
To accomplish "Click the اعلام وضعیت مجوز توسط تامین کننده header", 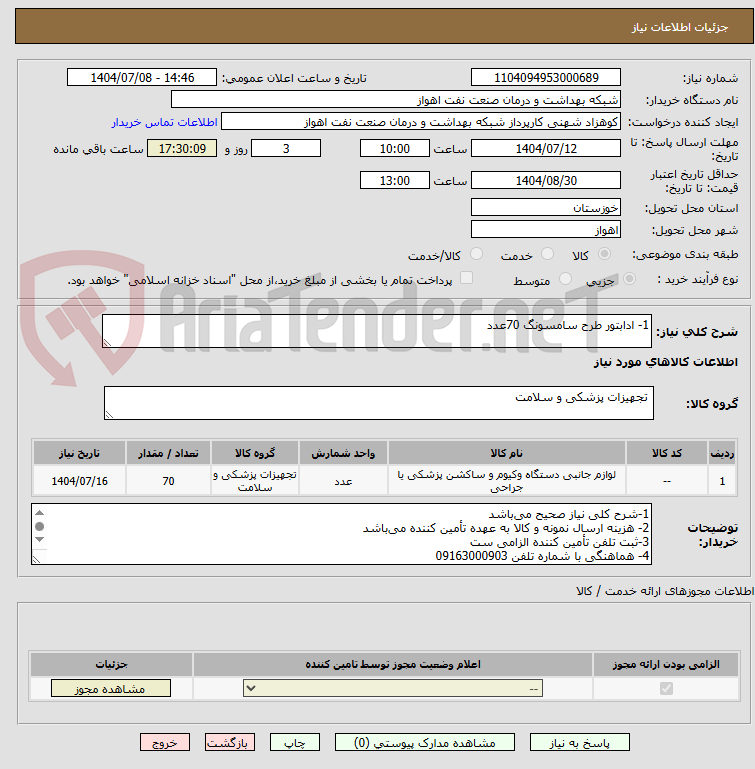I will 393,664.
